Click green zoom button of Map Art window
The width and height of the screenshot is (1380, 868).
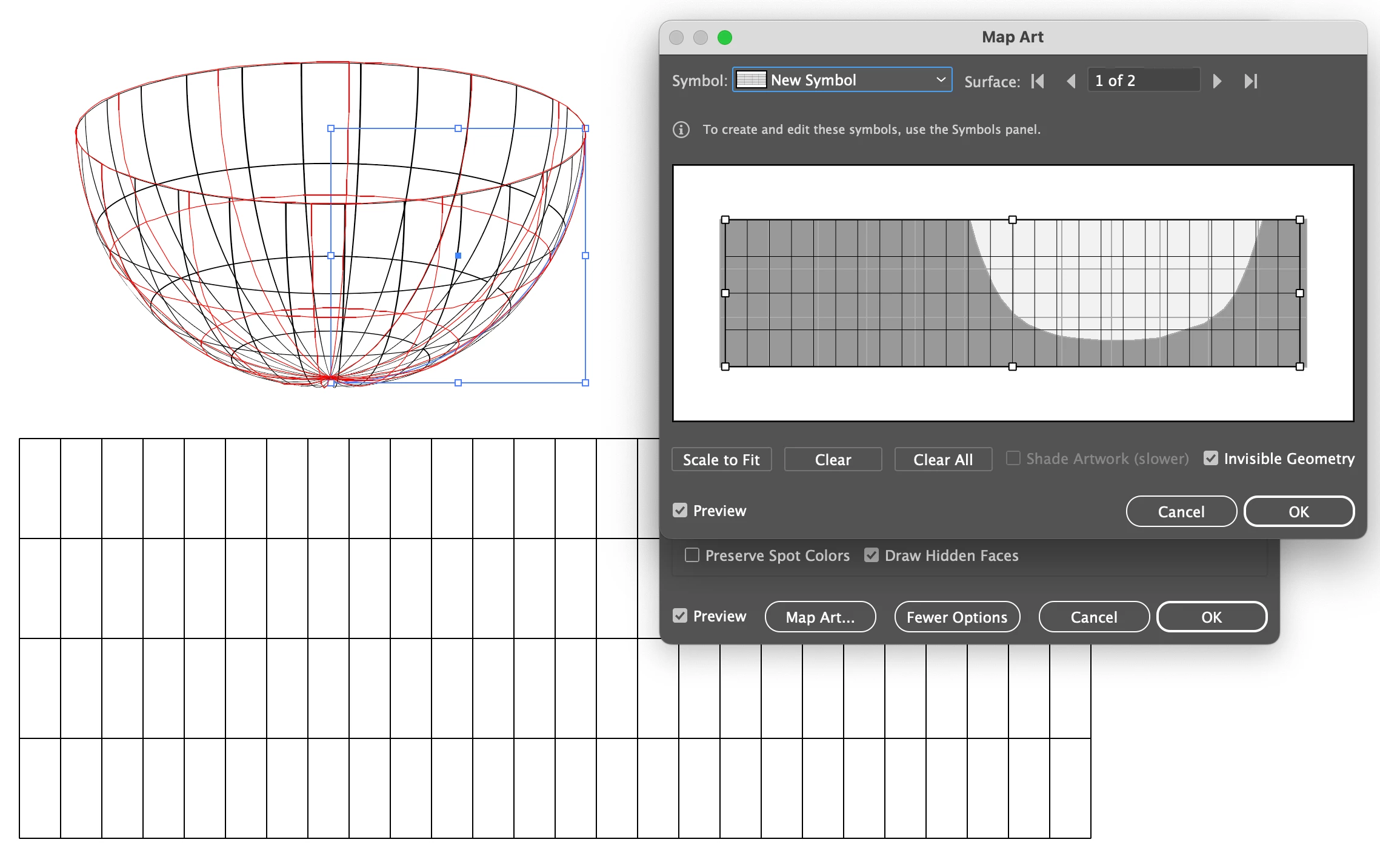click(725, 38)
